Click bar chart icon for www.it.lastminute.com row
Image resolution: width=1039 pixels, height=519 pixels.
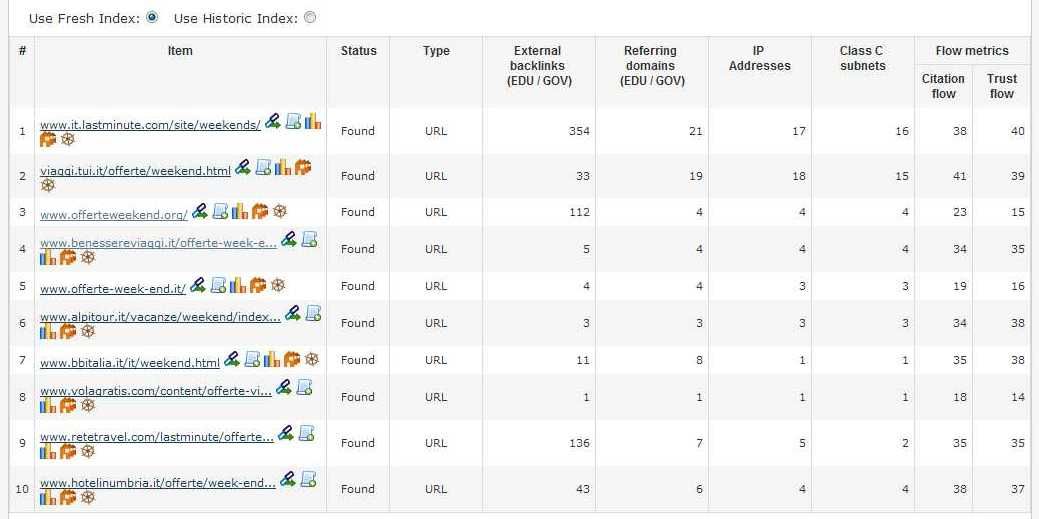pyautogui.click(x=313, y=121)
